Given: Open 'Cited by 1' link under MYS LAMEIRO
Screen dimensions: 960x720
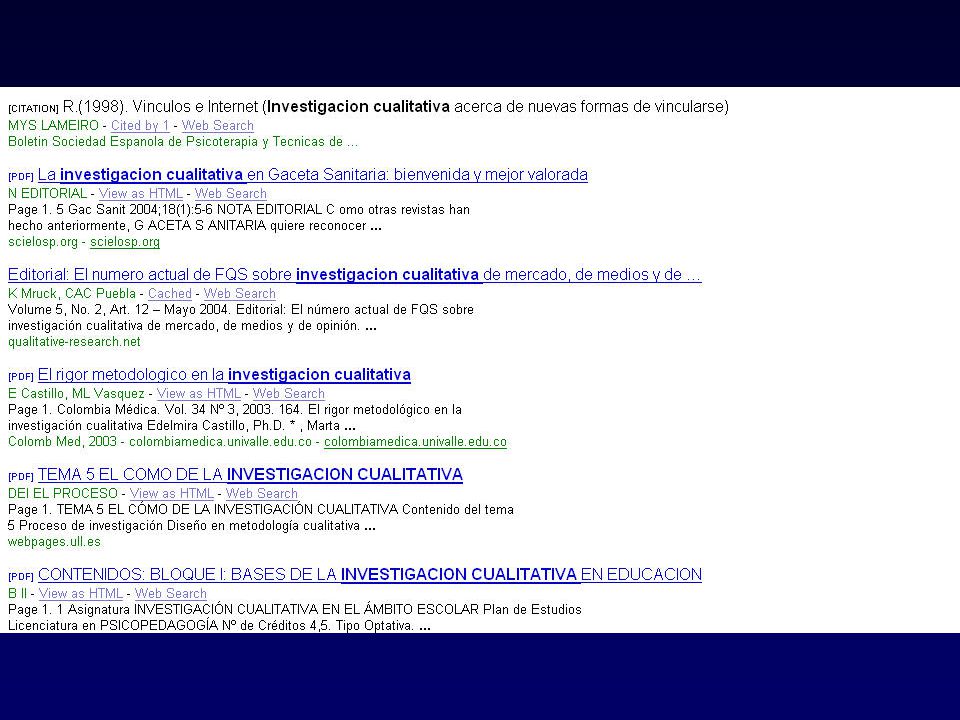Looking at the screenshot, I should [140, 126].
